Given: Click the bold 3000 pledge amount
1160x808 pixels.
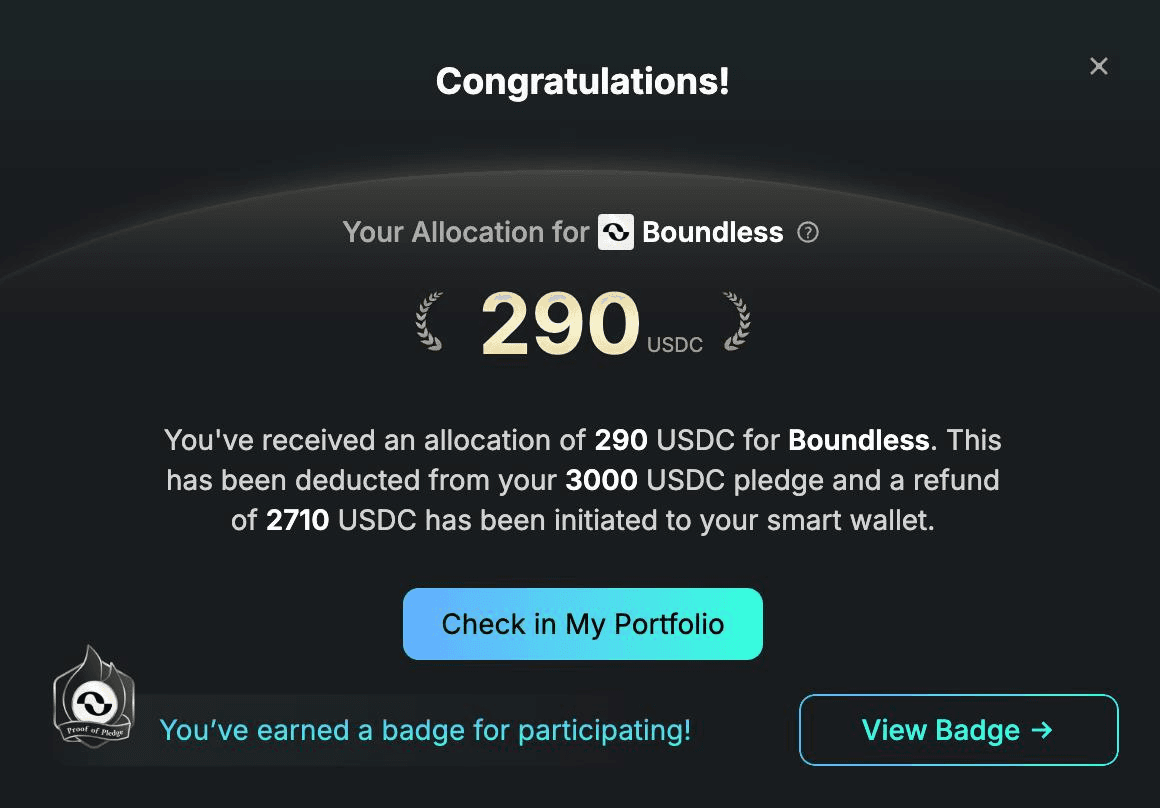Looking at the screenshot, I should point(601,480).
